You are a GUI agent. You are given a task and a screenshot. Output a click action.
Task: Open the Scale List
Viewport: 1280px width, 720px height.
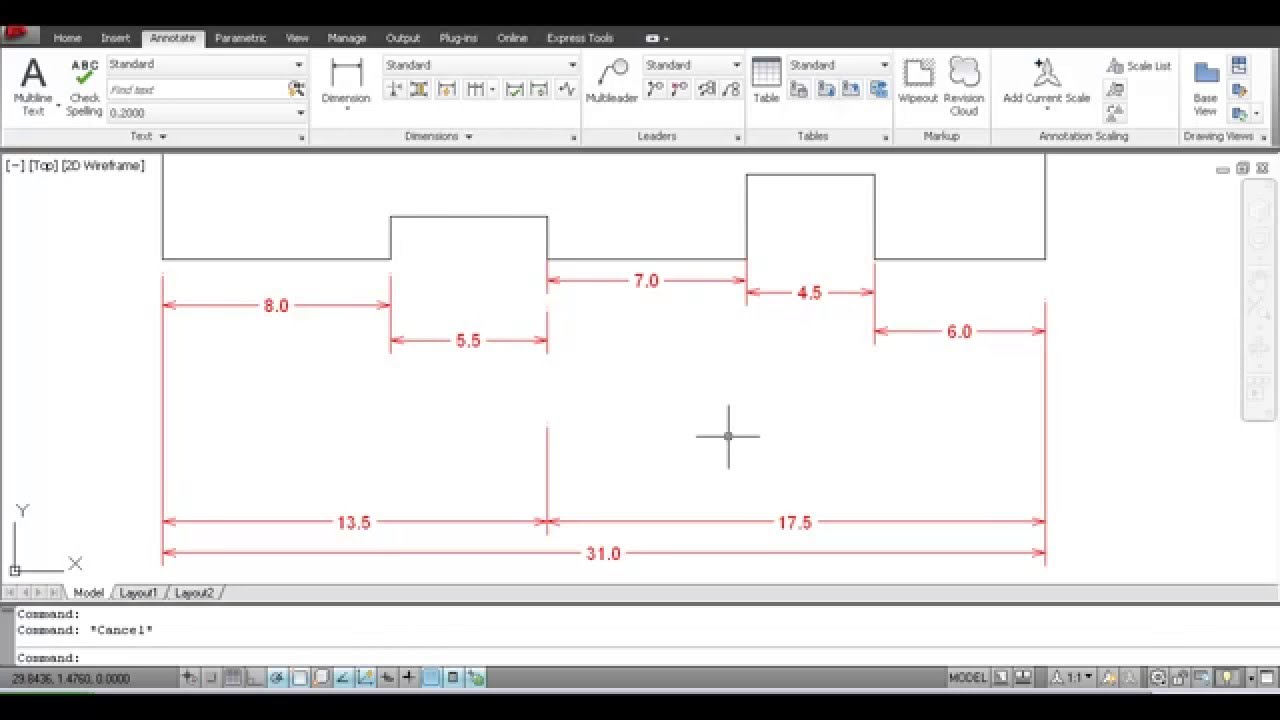1139,66
